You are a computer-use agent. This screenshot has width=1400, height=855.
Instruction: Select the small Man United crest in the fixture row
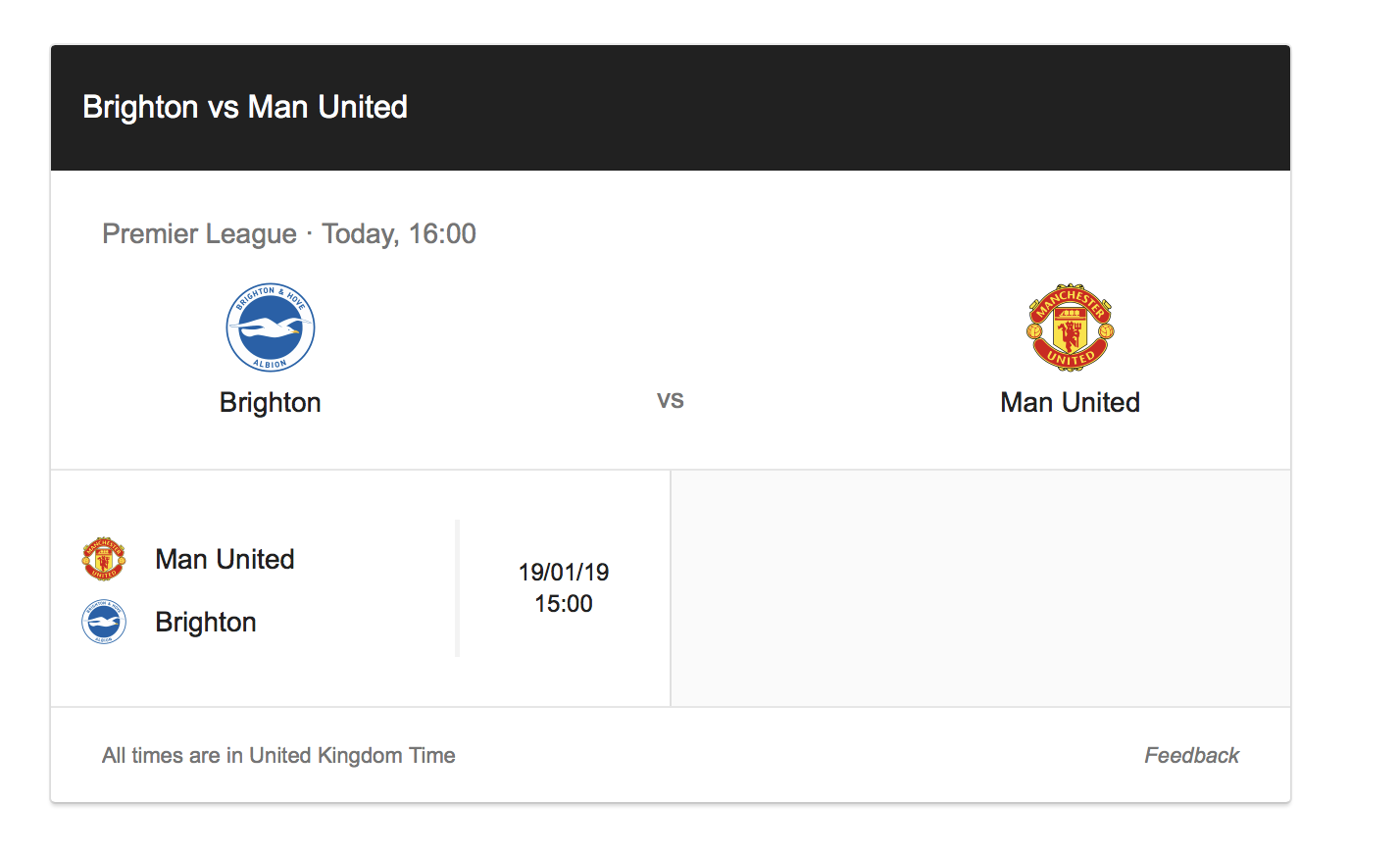104,559
